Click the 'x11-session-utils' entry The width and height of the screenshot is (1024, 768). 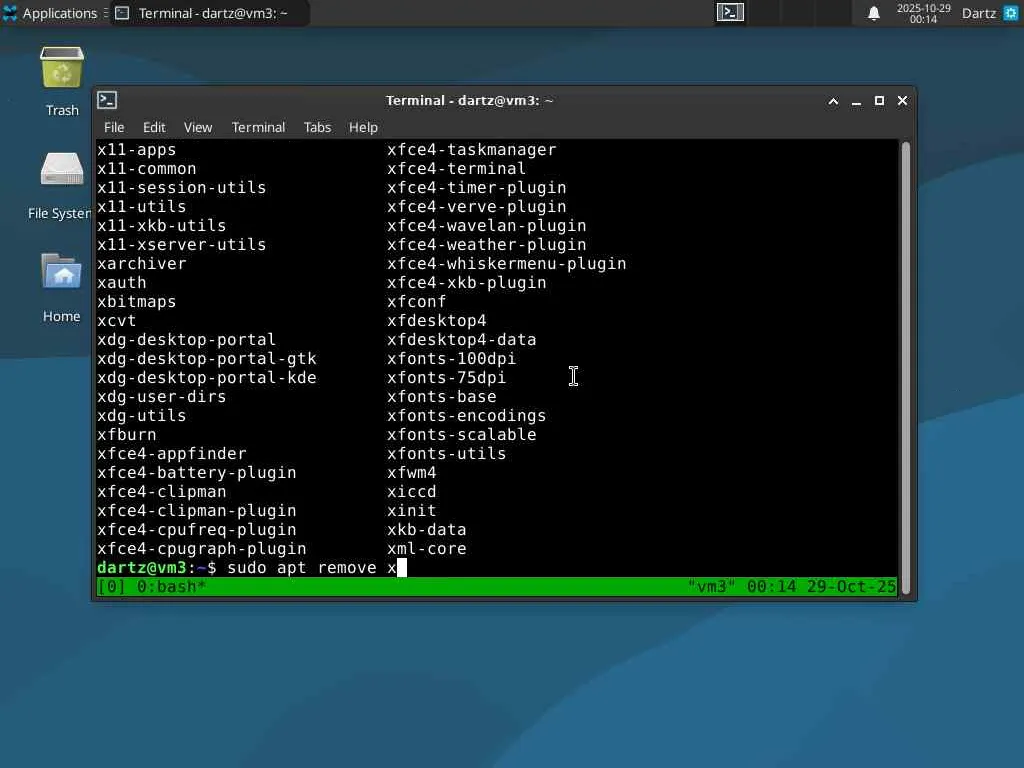pos(182,187)
